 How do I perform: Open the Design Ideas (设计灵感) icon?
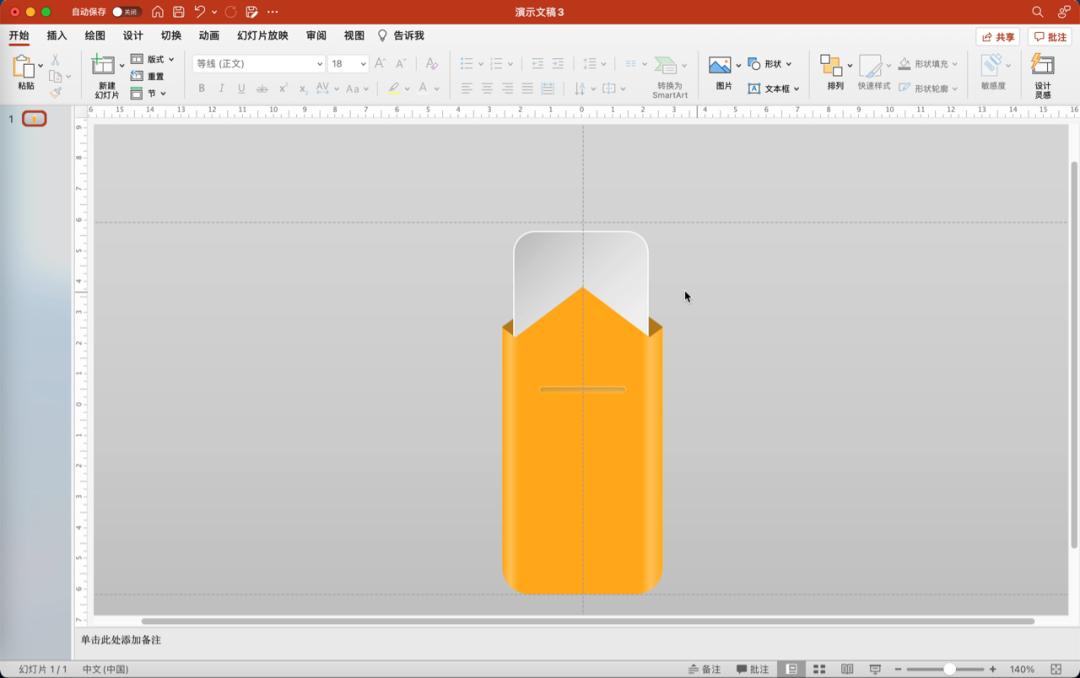(x=1043, y=66)
